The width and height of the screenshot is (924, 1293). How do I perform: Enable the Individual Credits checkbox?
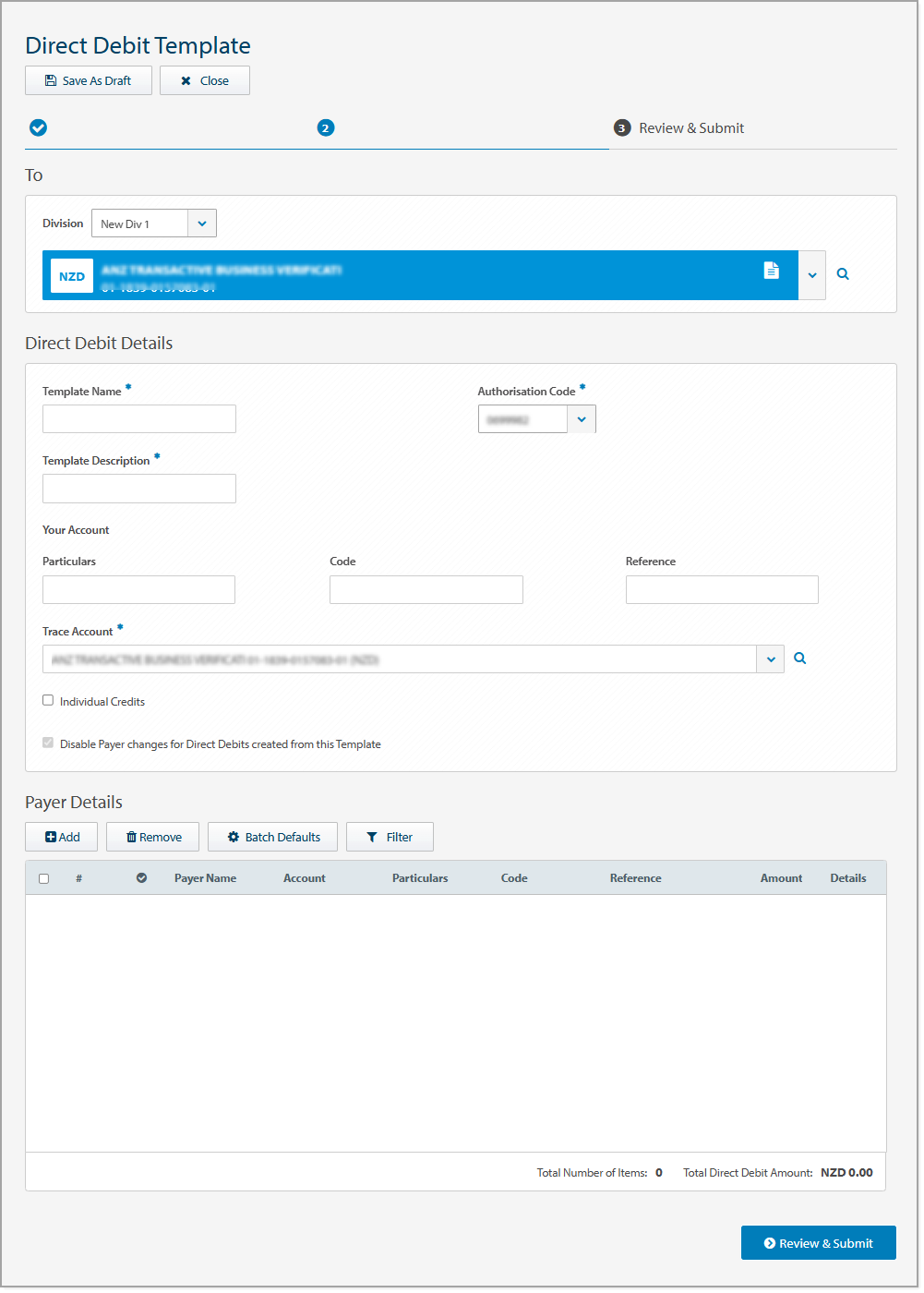47,700
